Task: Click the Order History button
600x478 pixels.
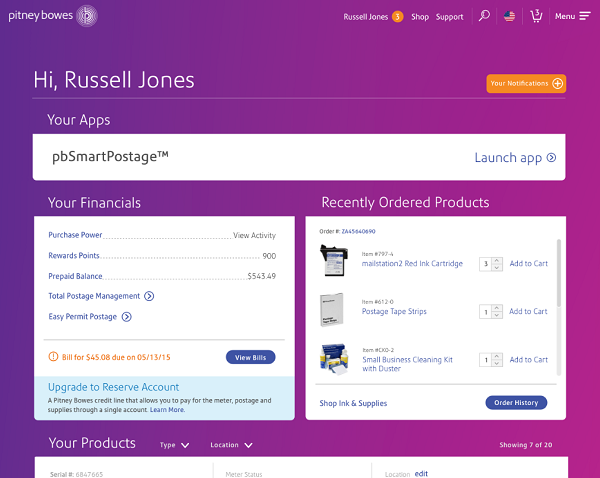Action: [x=516, y=403]
